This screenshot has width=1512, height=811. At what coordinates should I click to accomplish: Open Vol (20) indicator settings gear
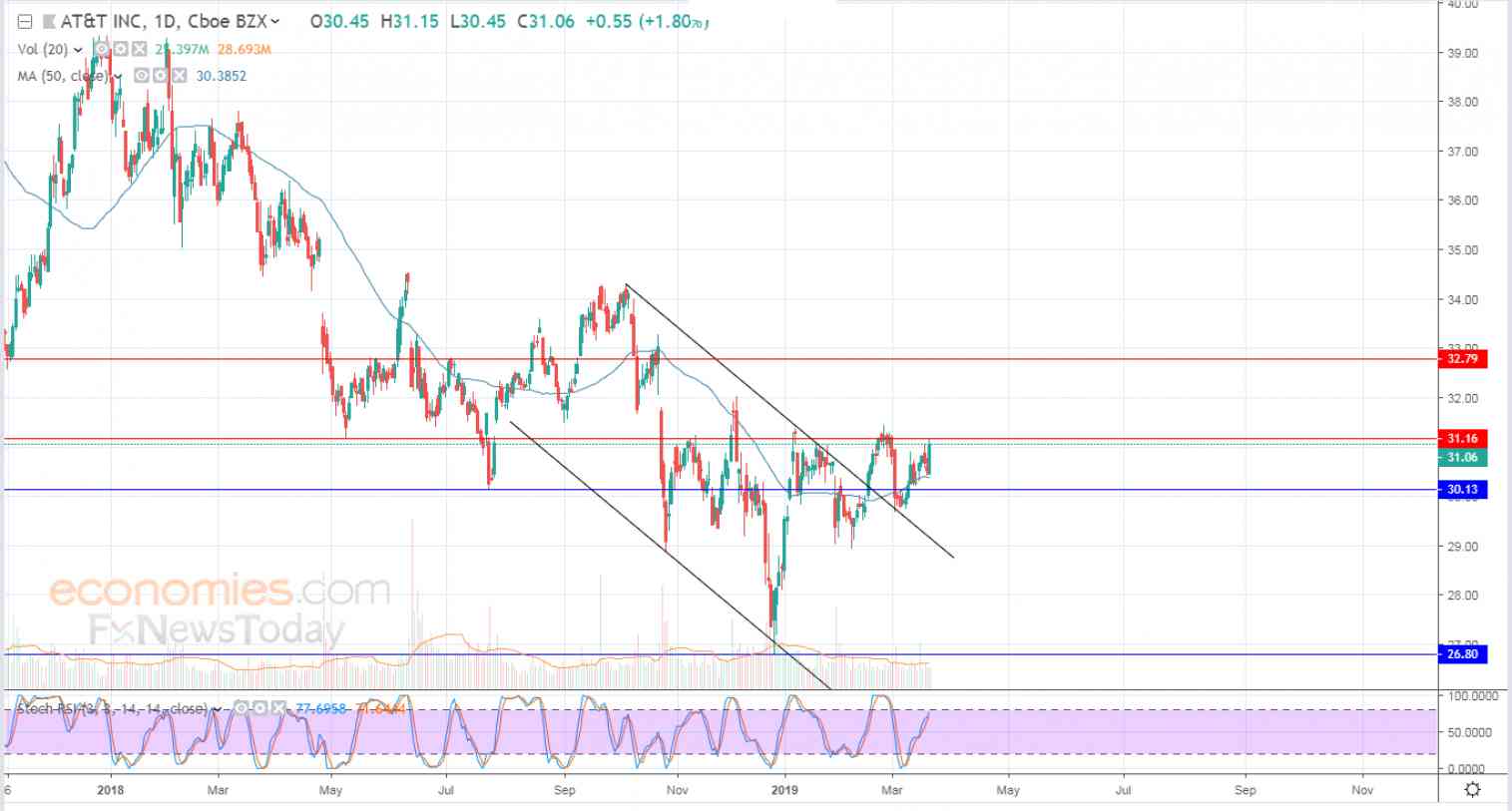pyautogui.click(x=120, y=49)
